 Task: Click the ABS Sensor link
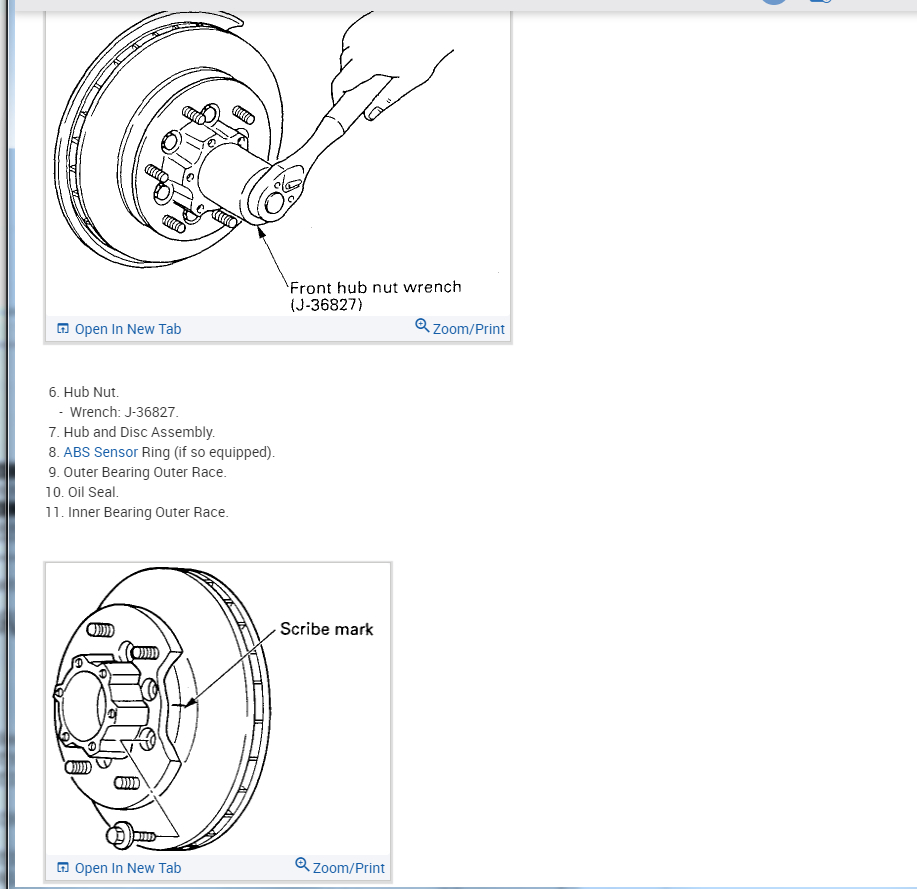(x=101, y=452)
